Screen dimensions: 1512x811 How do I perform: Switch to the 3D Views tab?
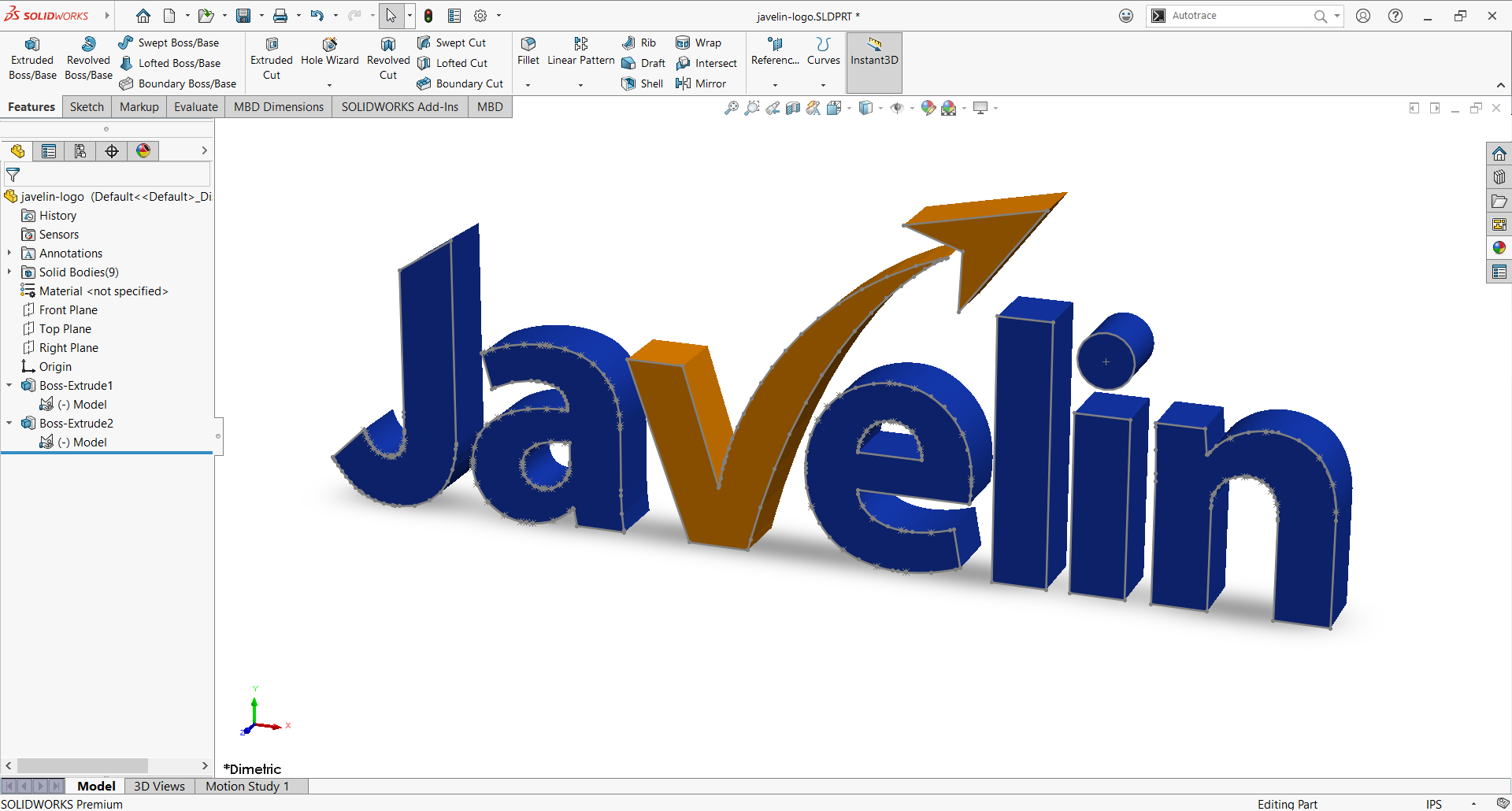coord(159,786)
